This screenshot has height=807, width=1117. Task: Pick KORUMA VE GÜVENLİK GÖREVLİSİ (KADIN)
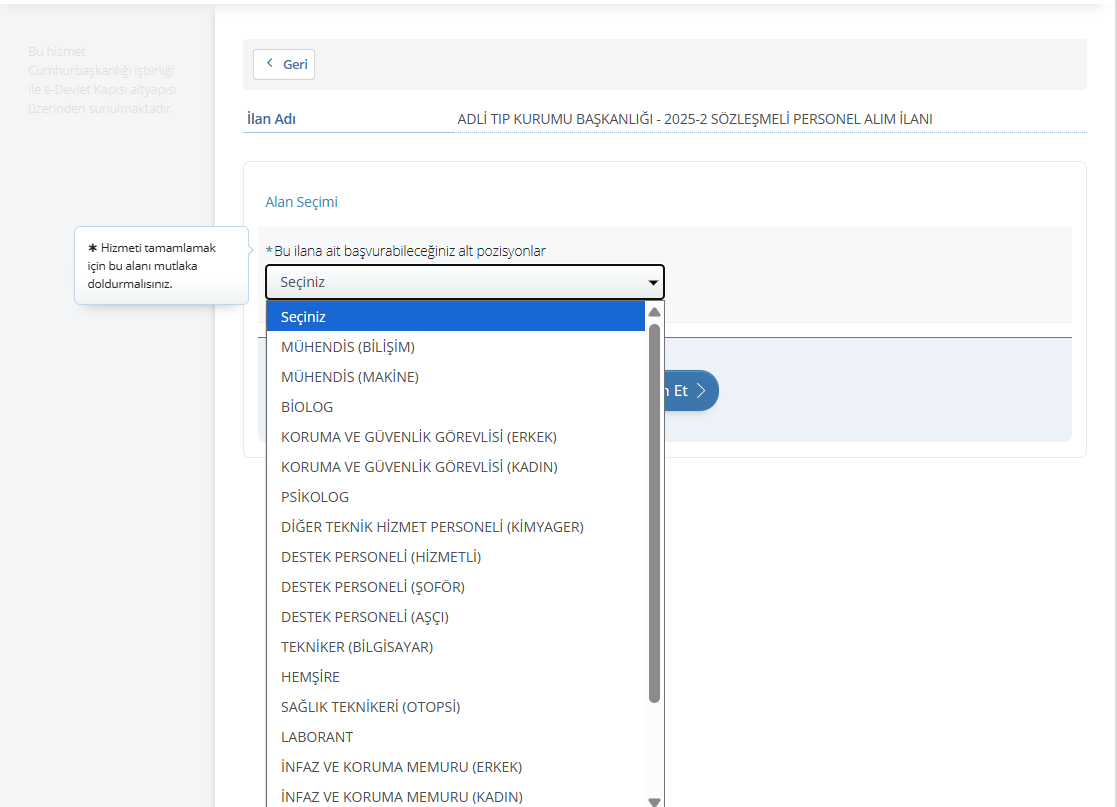tap(455, 467)
